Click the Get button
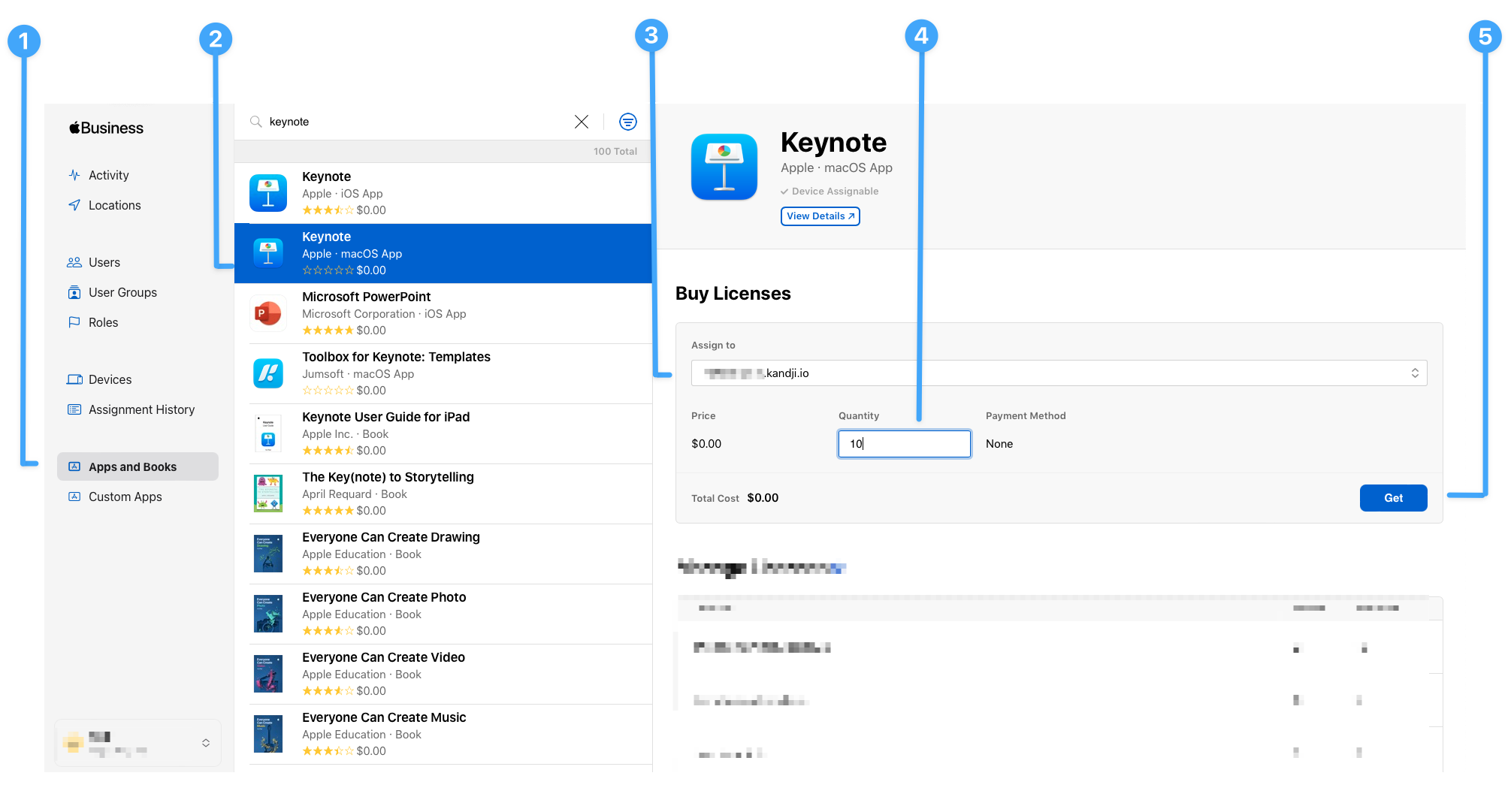Image resolution: width=1508 pixels, height=812 pixels. point(1392,498)
